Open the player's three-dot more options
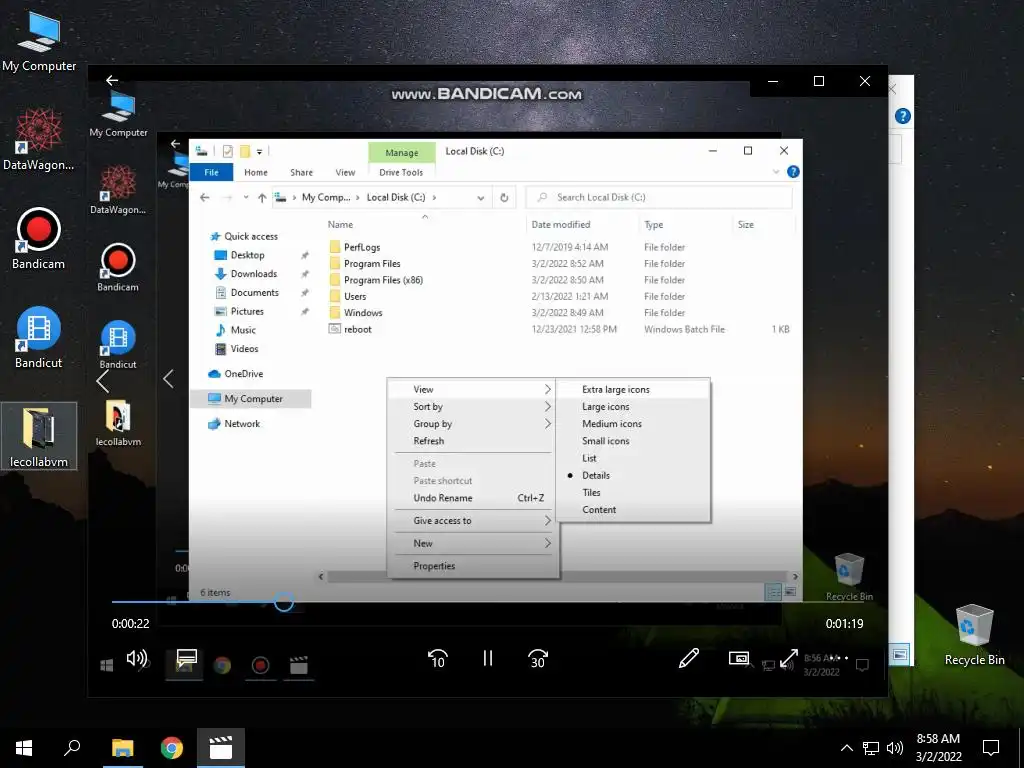The height and width of the screenshot is (768, 1024). tap(838, 658)
